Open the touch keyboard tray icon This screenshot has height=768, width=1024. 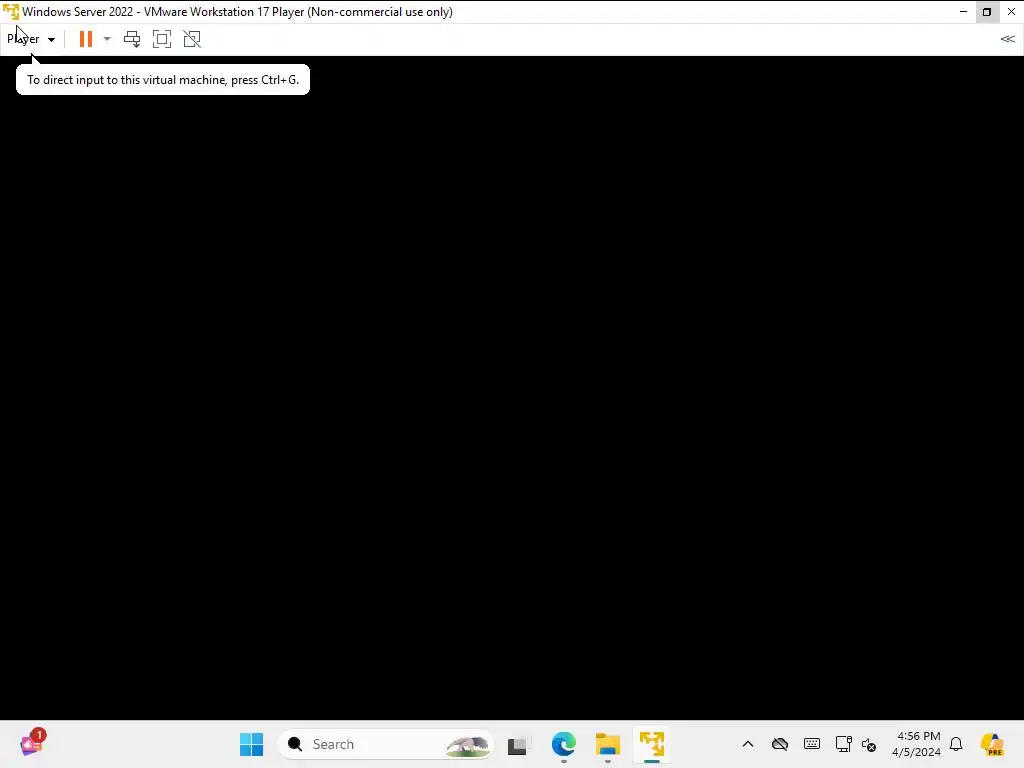tap(812, 744)
